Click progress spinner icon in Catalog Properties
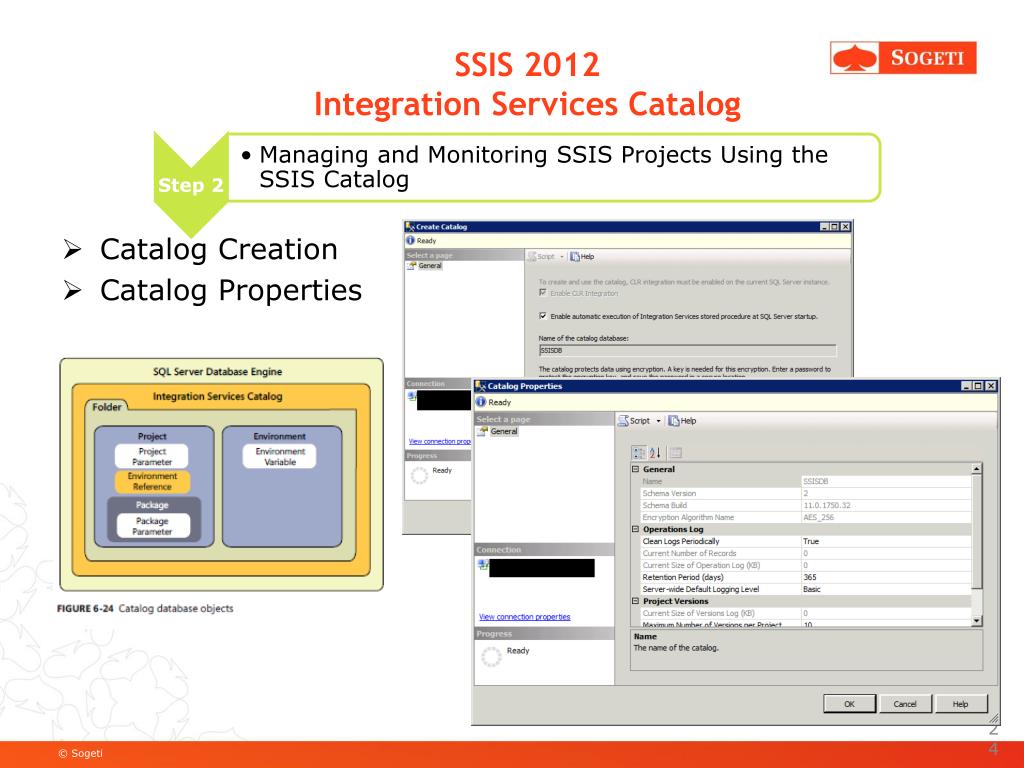 pos(491,656)
